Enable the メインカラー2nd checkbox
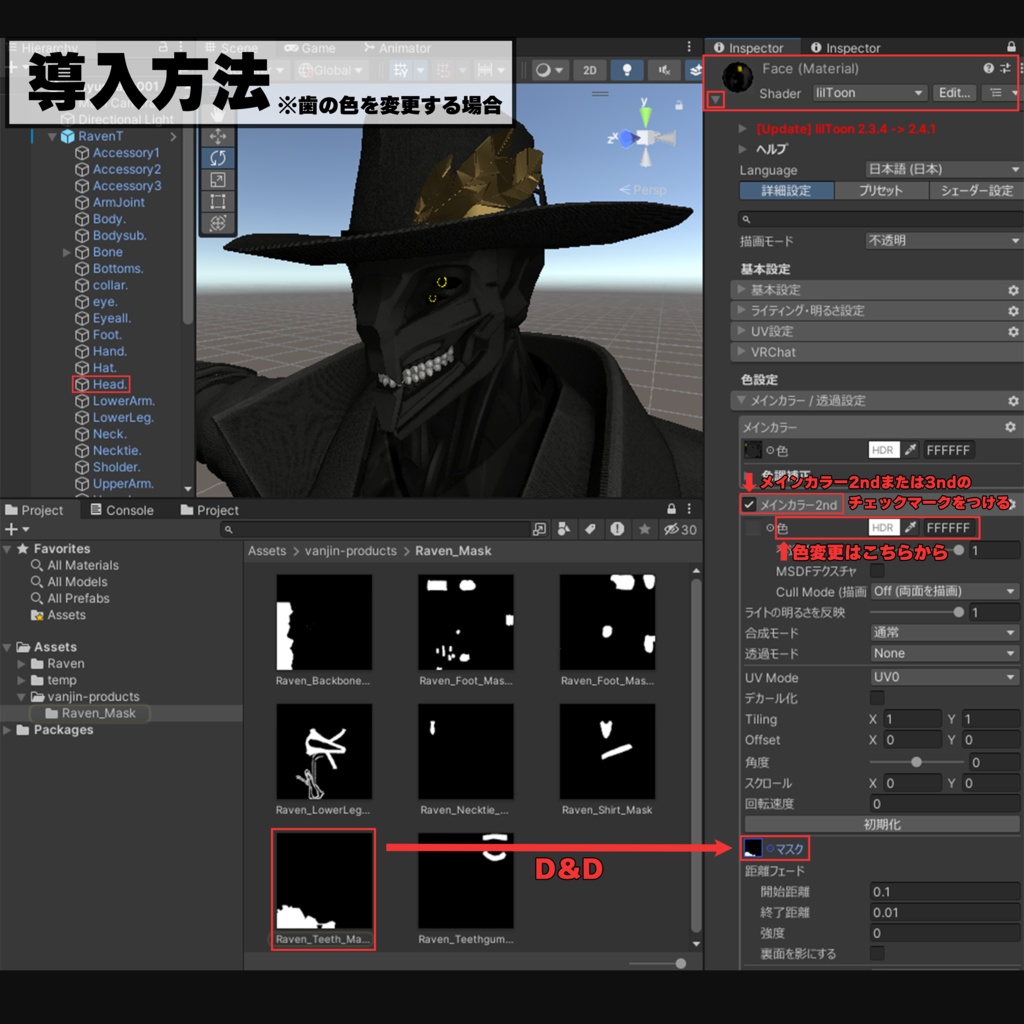This screenshot has height=1024, width=1024. pyautogui.click(x=749, y=505)
